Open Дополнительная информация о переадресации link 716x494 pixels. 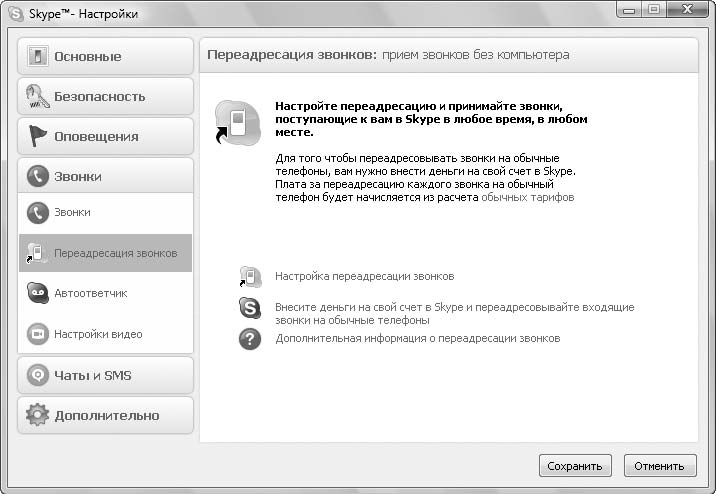click(417, 339)
